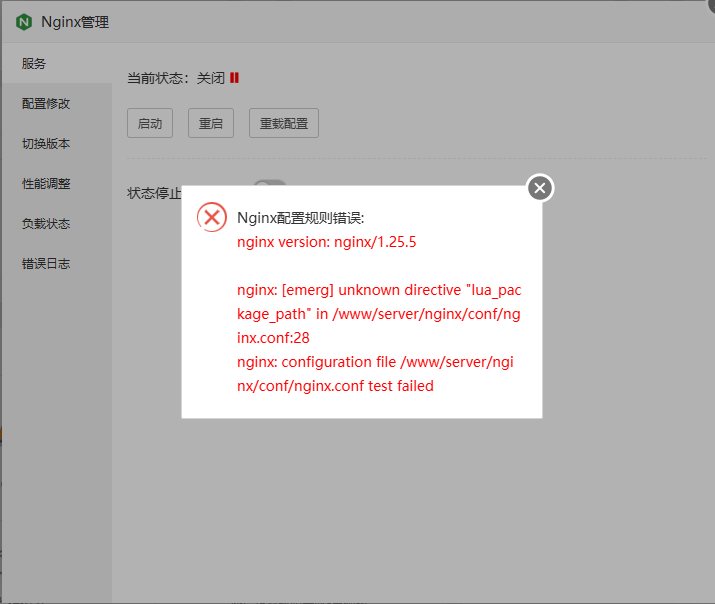Screen dimensions: 715x604
Task: Switch to the 切换版本 tab
Action: coord(57,144)
